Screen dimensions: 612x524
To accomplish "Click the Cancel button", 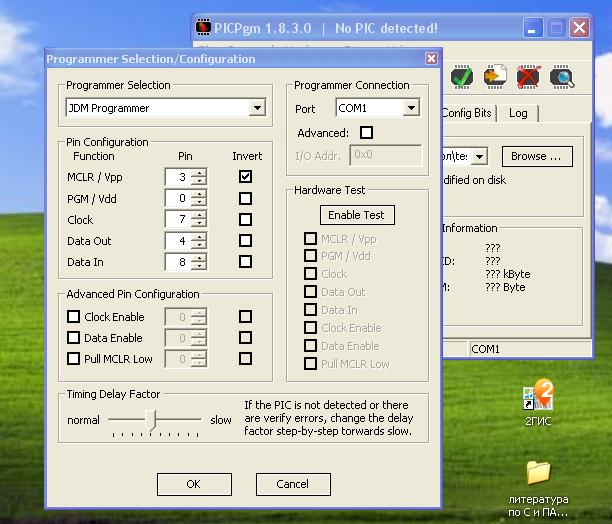I will click(x=293, y=484).
